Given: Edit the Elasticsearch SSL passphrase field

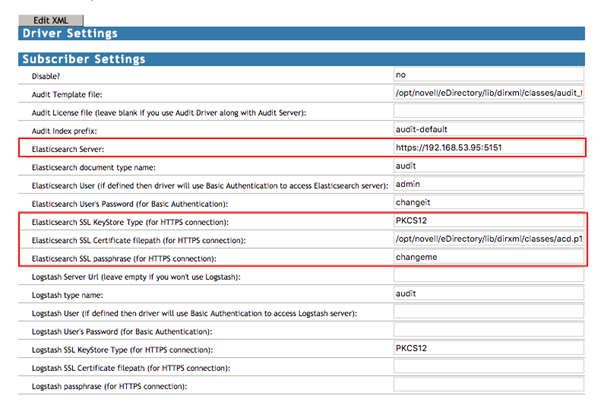Looking at the screenshot, I should point(488,257).
